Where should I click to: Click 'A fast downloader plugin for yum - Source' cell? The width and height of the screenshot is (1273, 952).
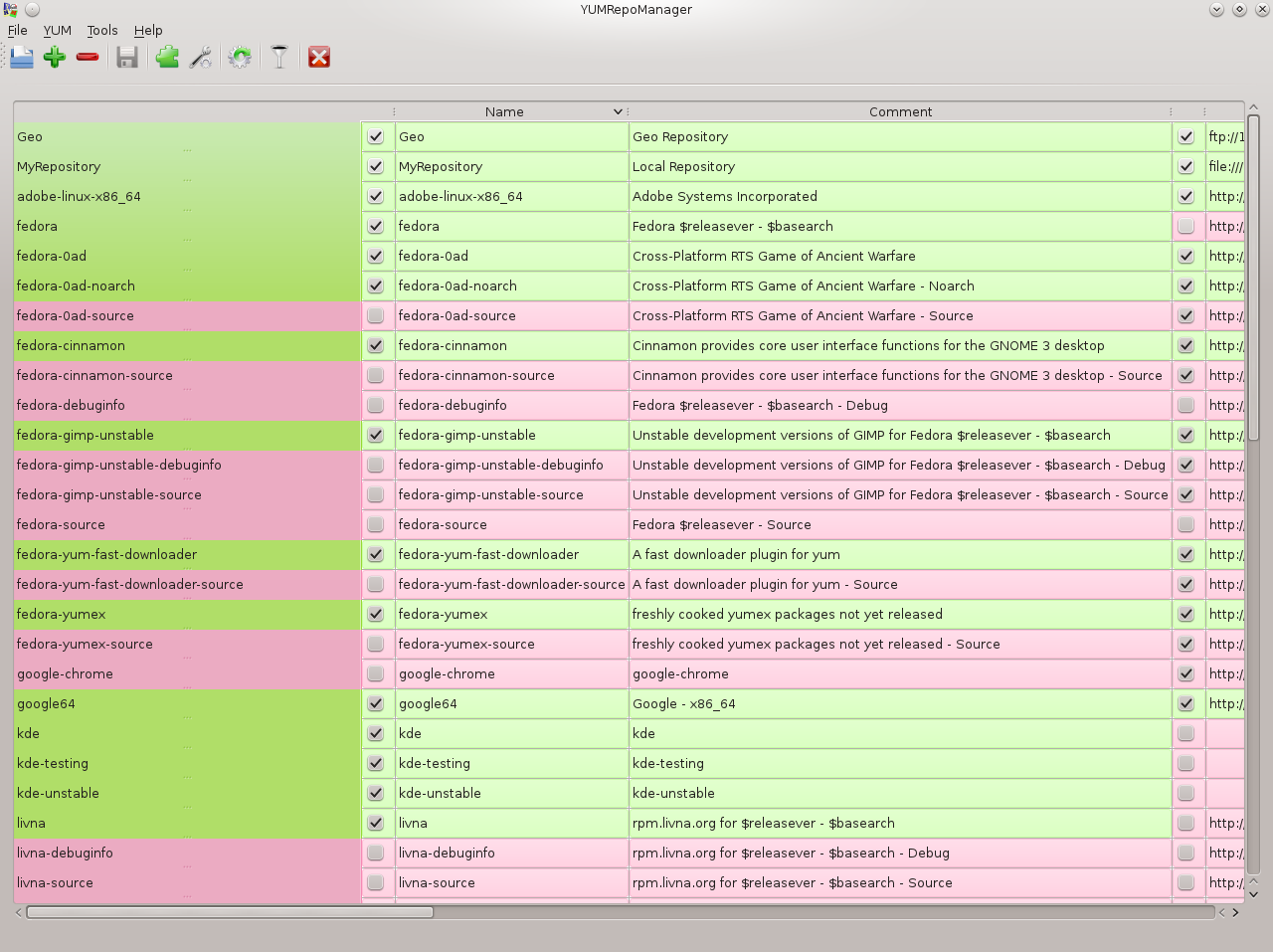click(x=900, y=584)
